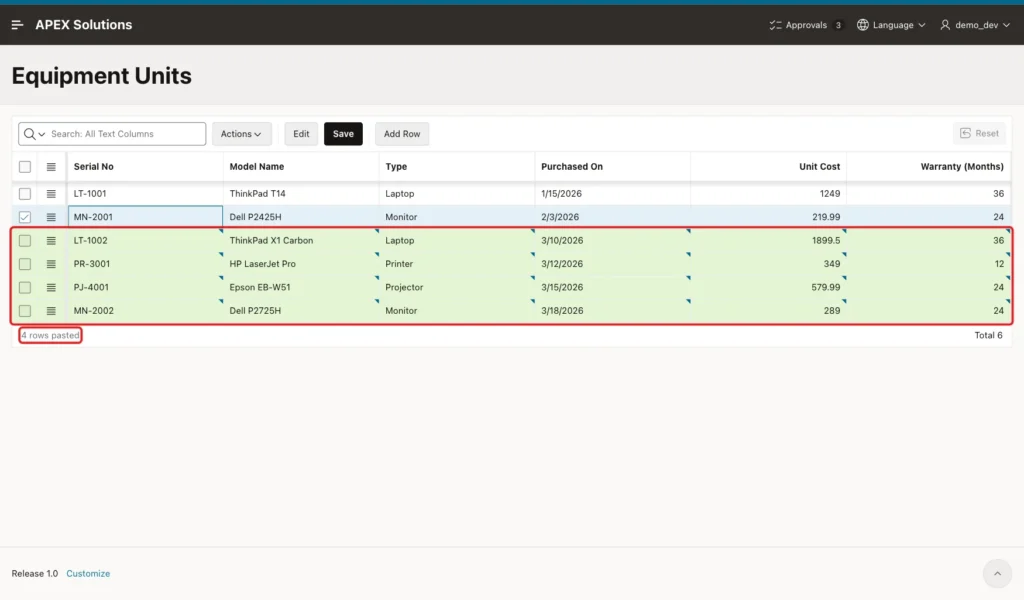
Task: Select the MN-2002 row checkbox
Action: click(x=25, y=311)
